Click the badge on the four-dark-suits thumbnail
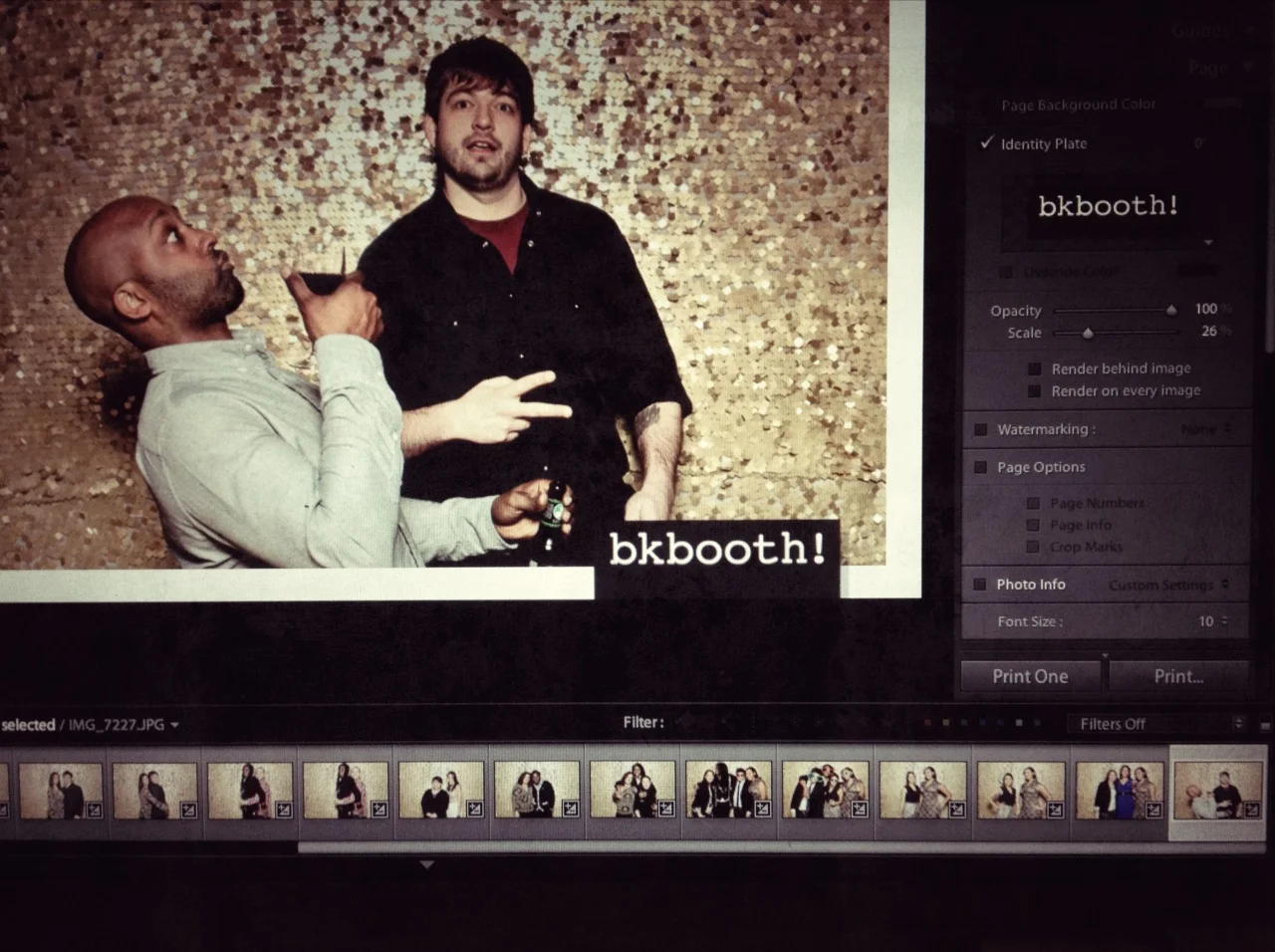Screen dimensions: 1275x952 click(x=761, y=810)
